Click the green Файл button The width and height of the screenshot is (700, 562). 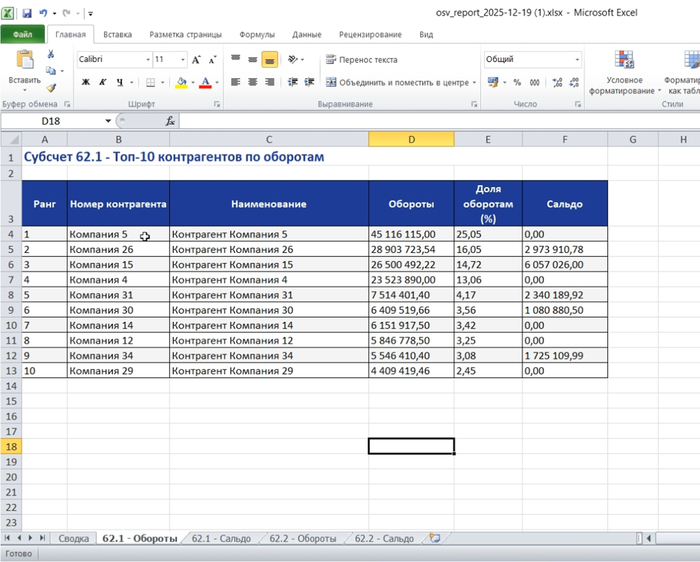[x=23, y=34]
